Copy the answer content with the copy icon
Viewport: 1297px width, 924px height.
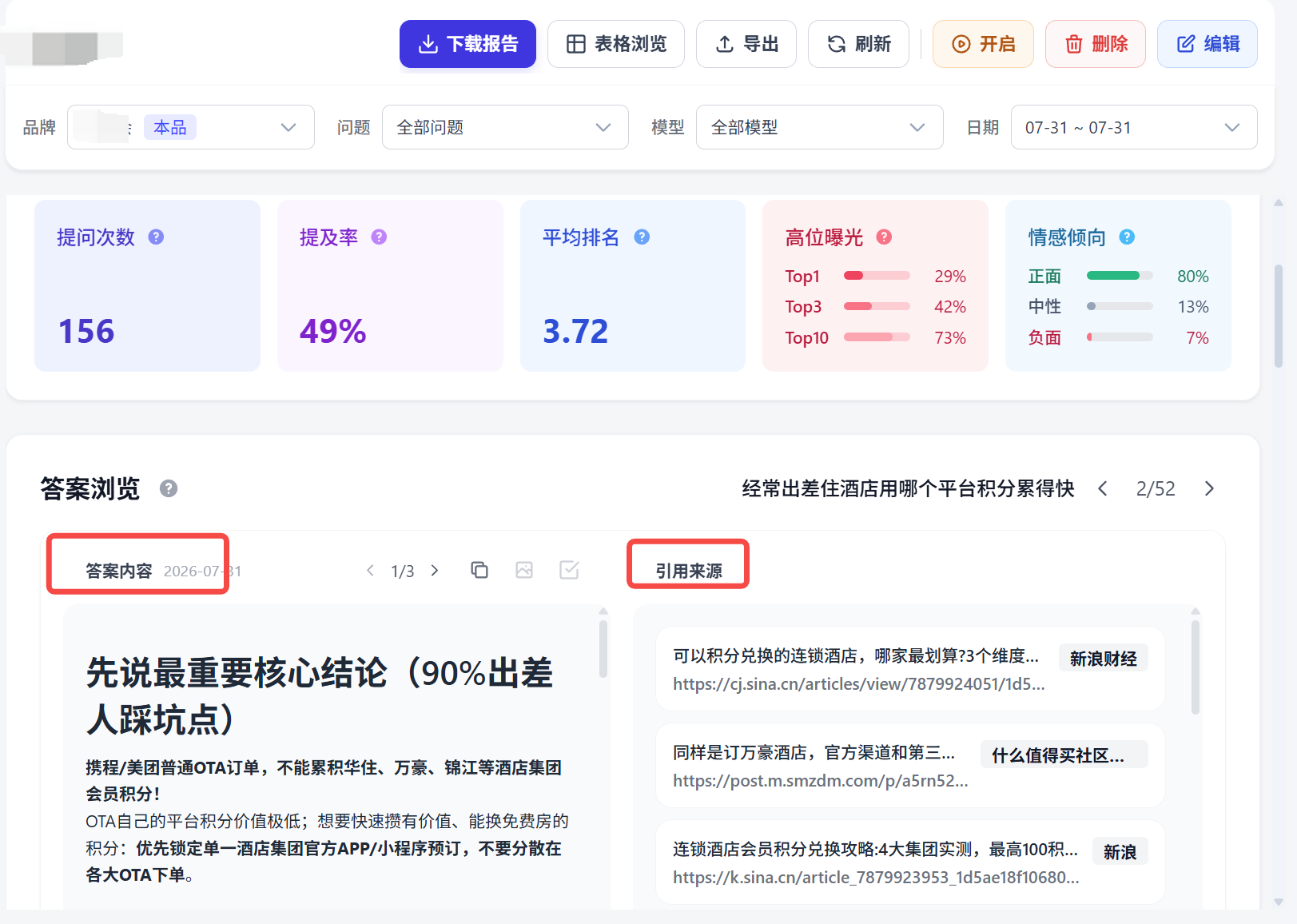(x=479, y=570)
